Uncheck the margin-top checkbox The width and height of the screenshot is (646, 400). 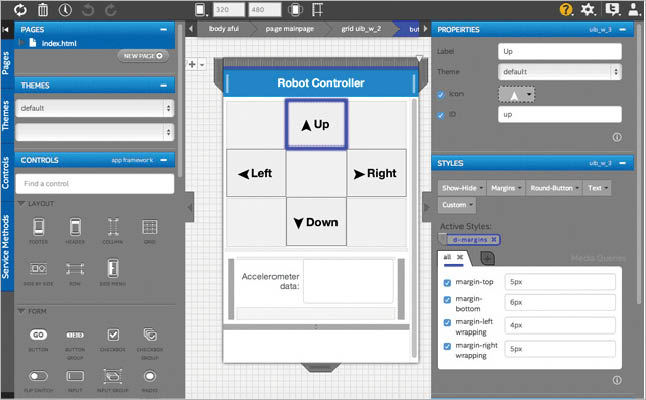[447, 283]
